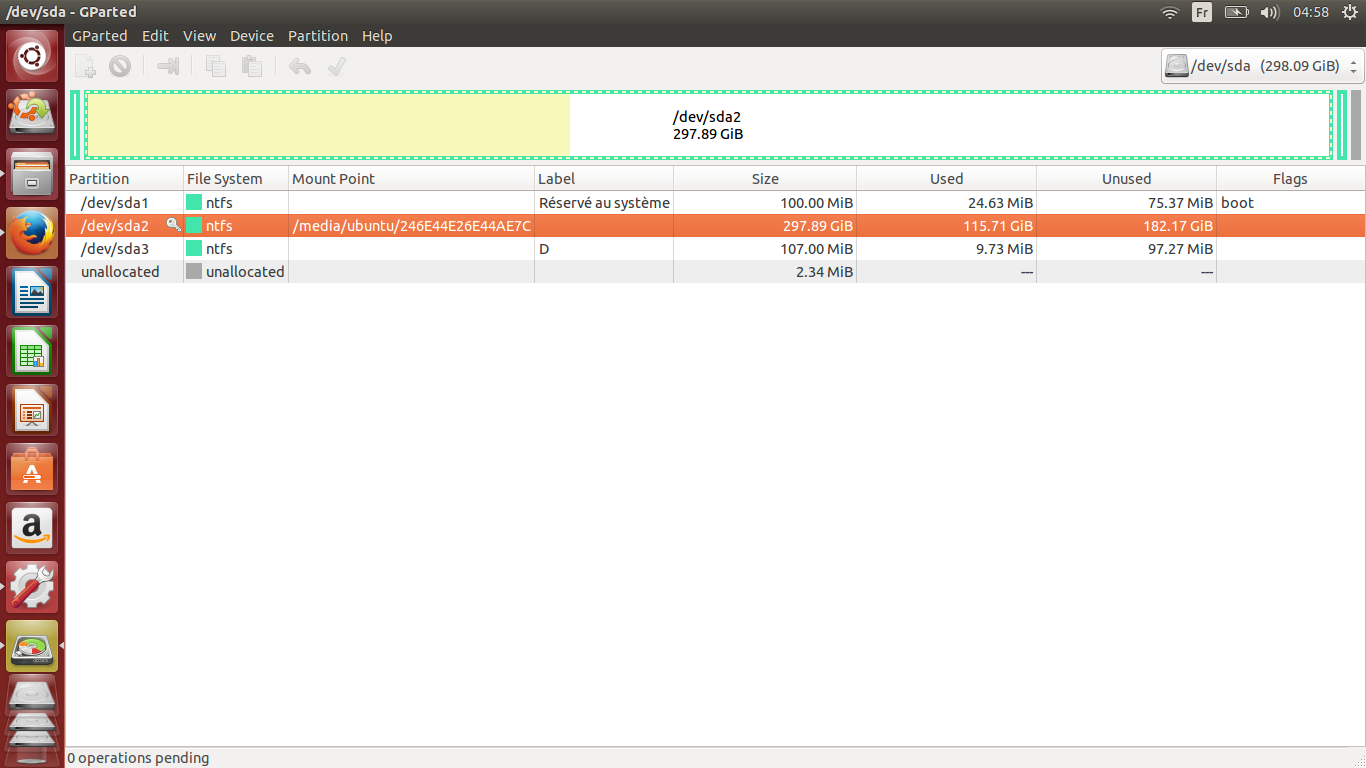
Task: Select the /dev/sda2 block in disk map
Action: [x=708, y=125]
